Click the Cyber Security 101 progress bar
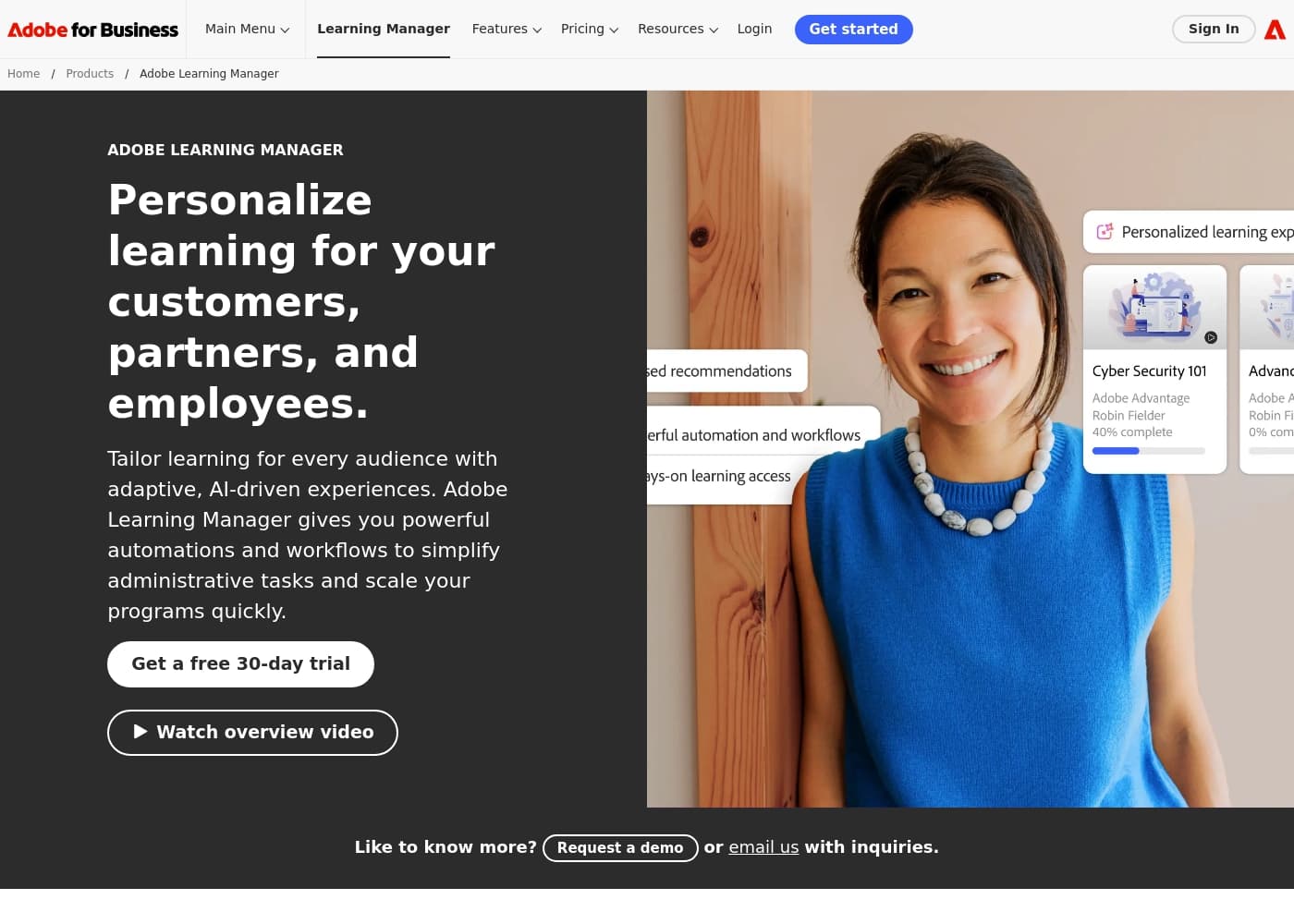1294x924 pixels. click(1149, 451)
